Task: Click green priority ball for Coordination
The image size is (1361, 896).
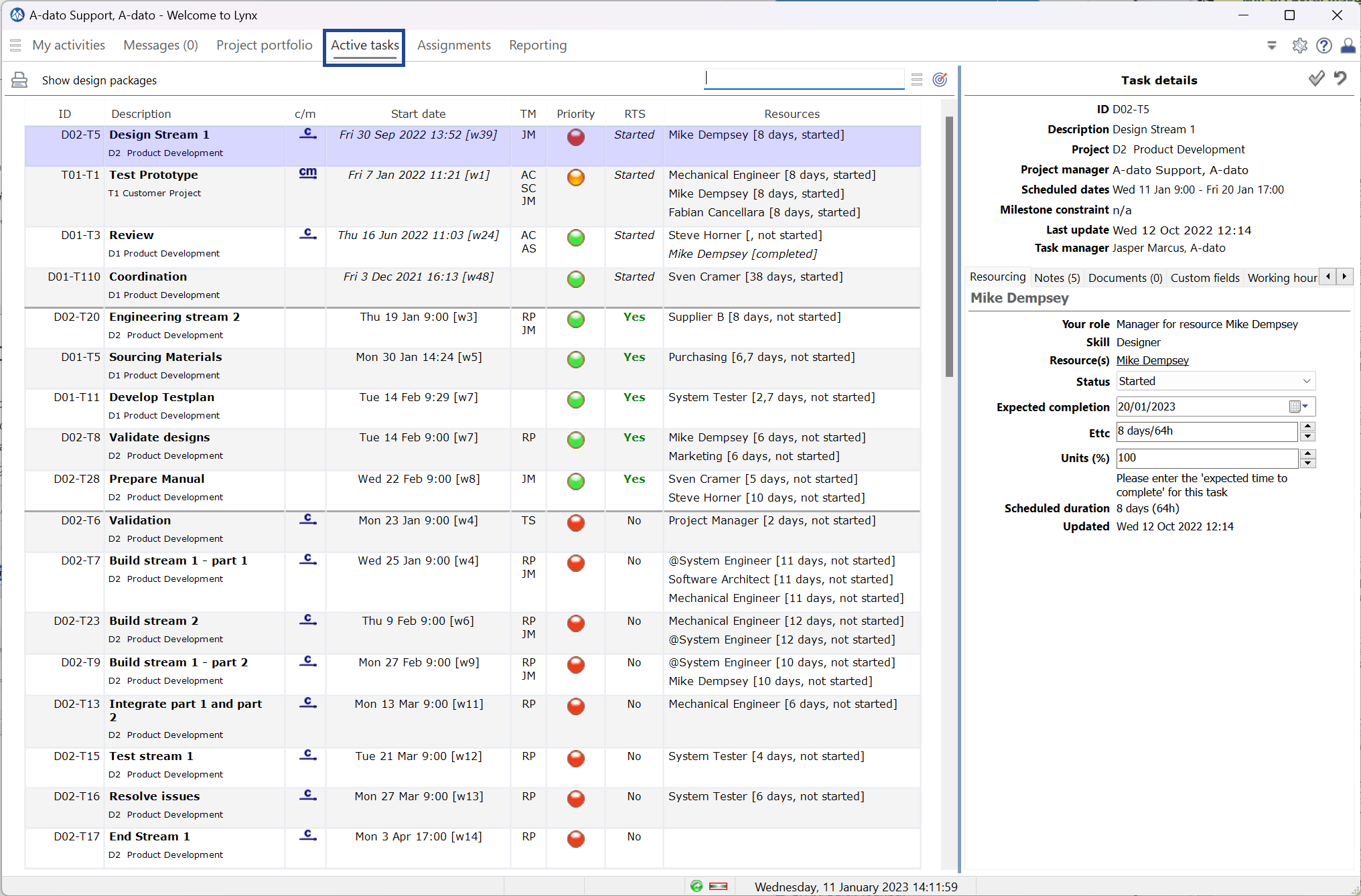Action: (x=575, y=279)
